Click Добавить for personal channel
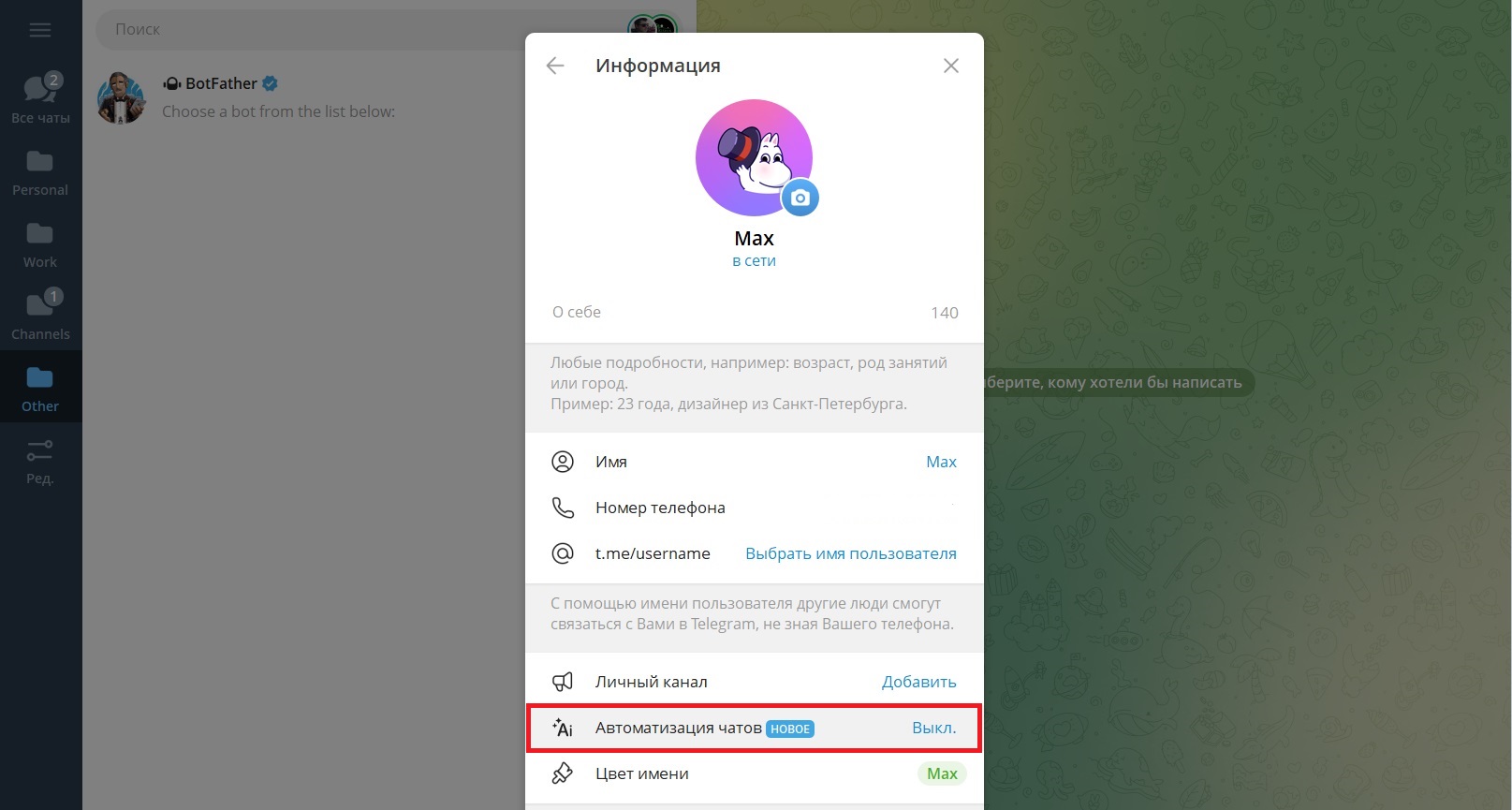This screenshot has height=810, width=1512. pyautogui.click(x=919, y=682)
